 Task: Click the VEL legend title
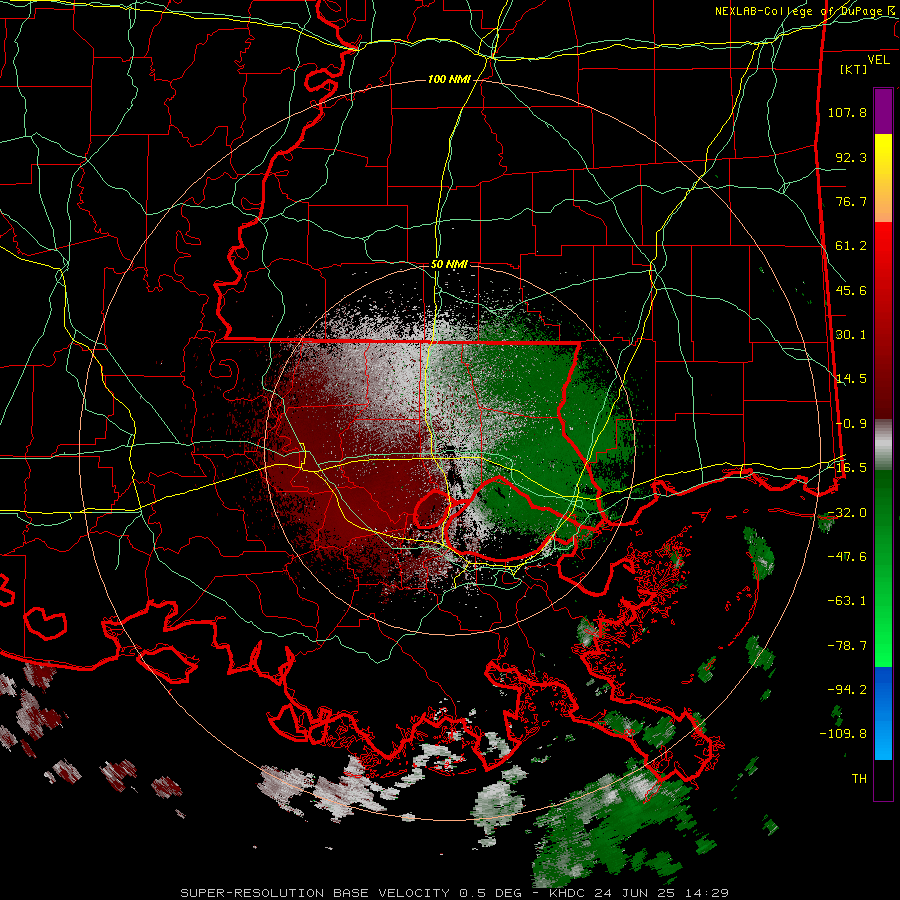(x=878, y=60)
